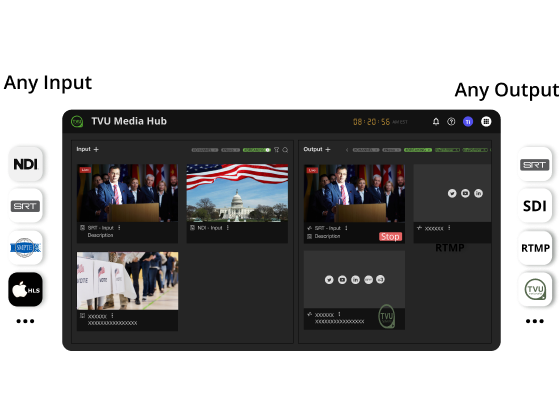Viewport: 559px width, 416px height.
Task: Toggle the green filter pill in the Input header
Action: [257, 150]
